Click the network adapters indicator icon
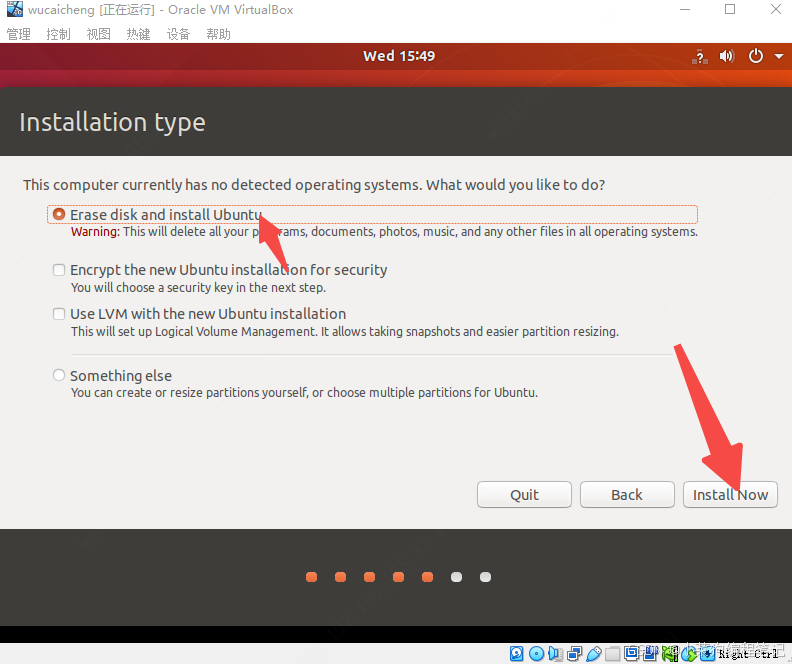The height and width of the screenshot is (664, 792). (574, 654)
